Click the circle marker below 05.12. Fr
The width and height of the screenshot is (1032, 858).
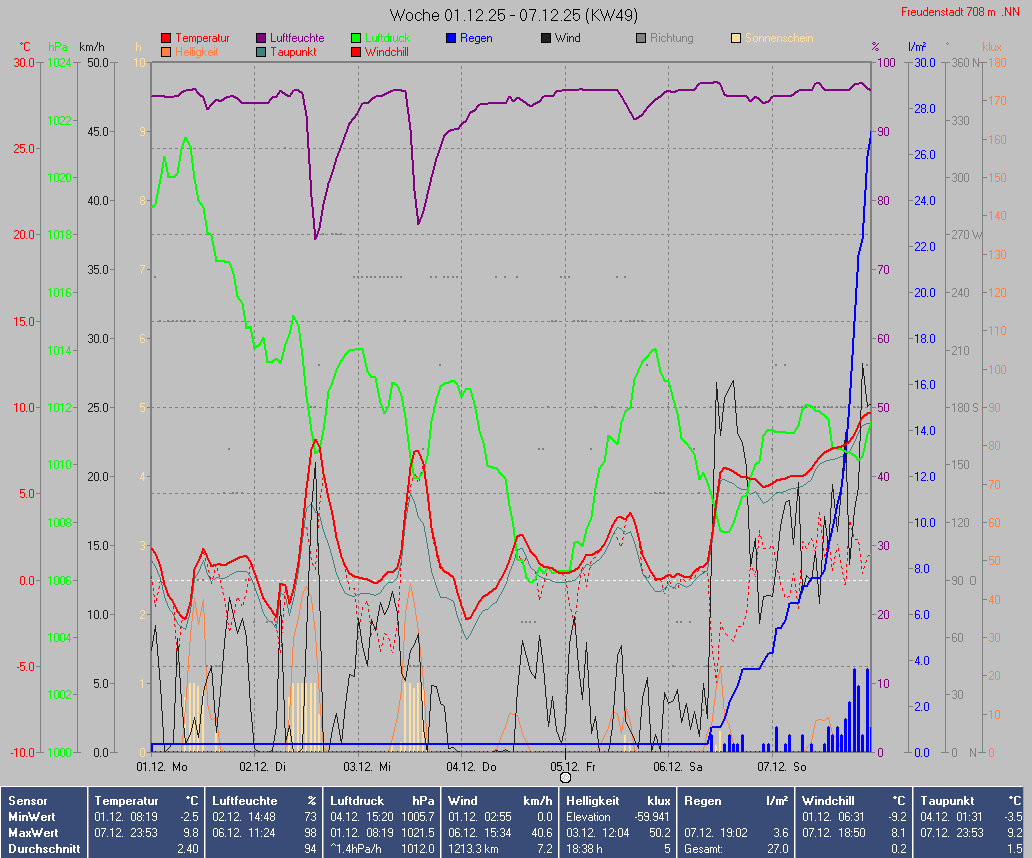point(565,778)
